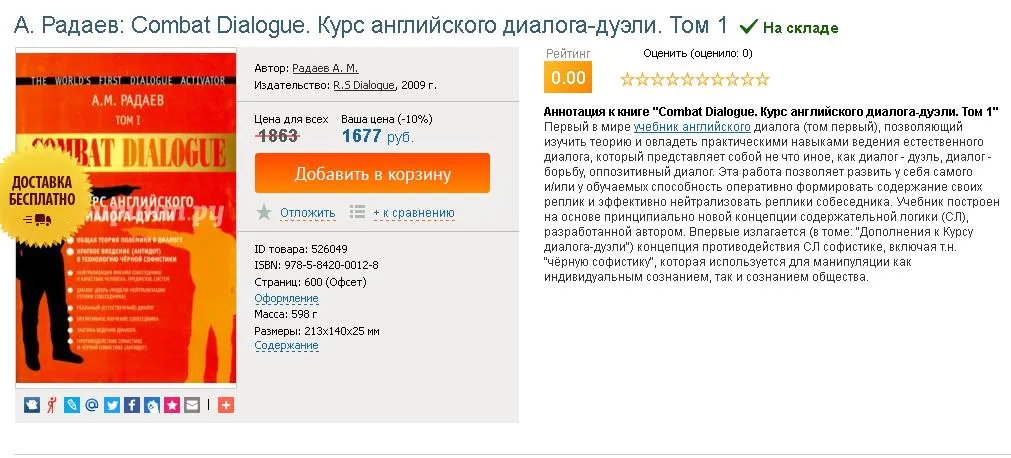
Task: Share the book on Twitter
Action: (111, 405)
